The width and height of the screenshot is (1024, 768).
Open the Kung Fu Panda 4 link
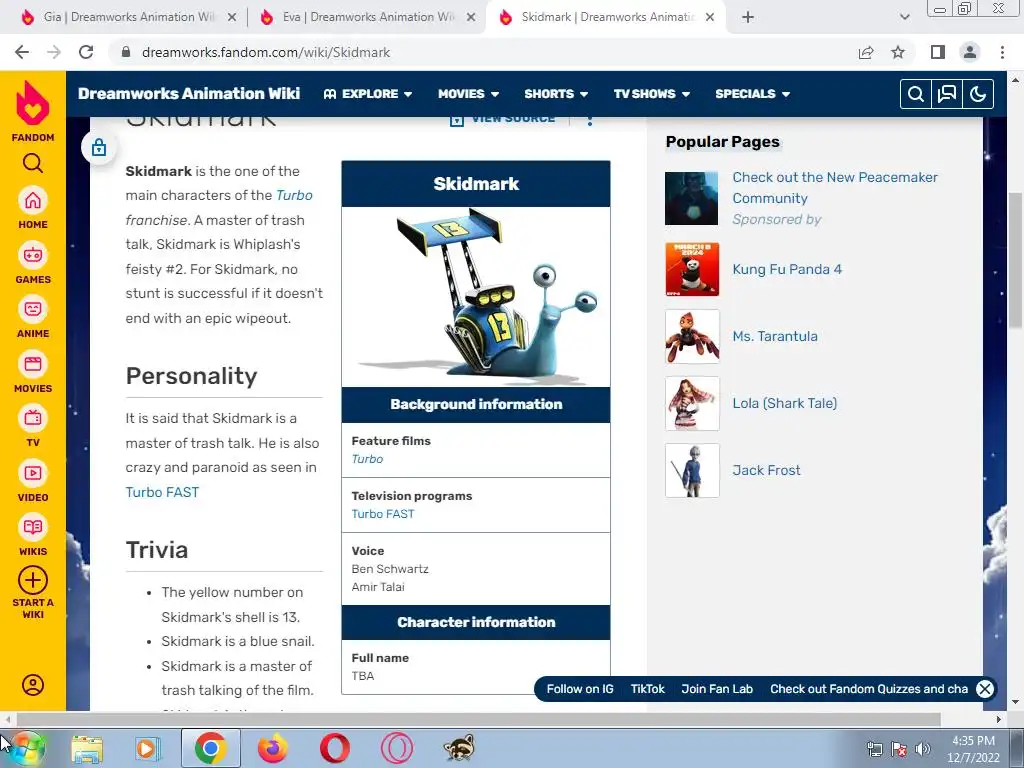click(x=787, y=269)
